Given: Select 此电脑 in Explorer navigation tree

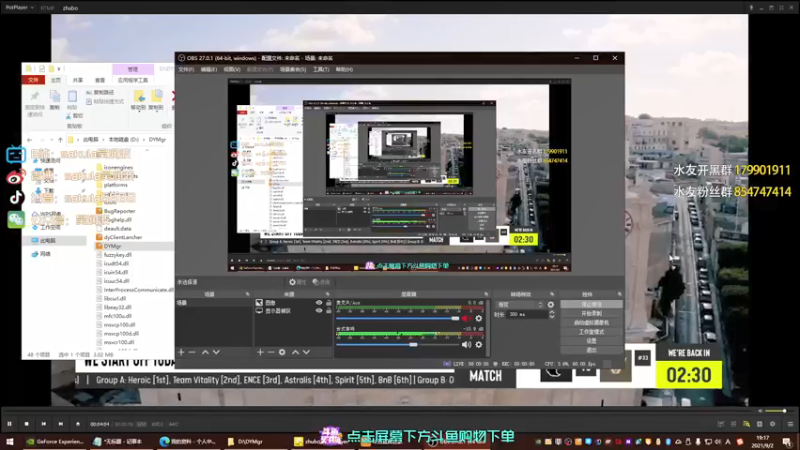Looking at the screenshot, I should click(x=48, y=240).
